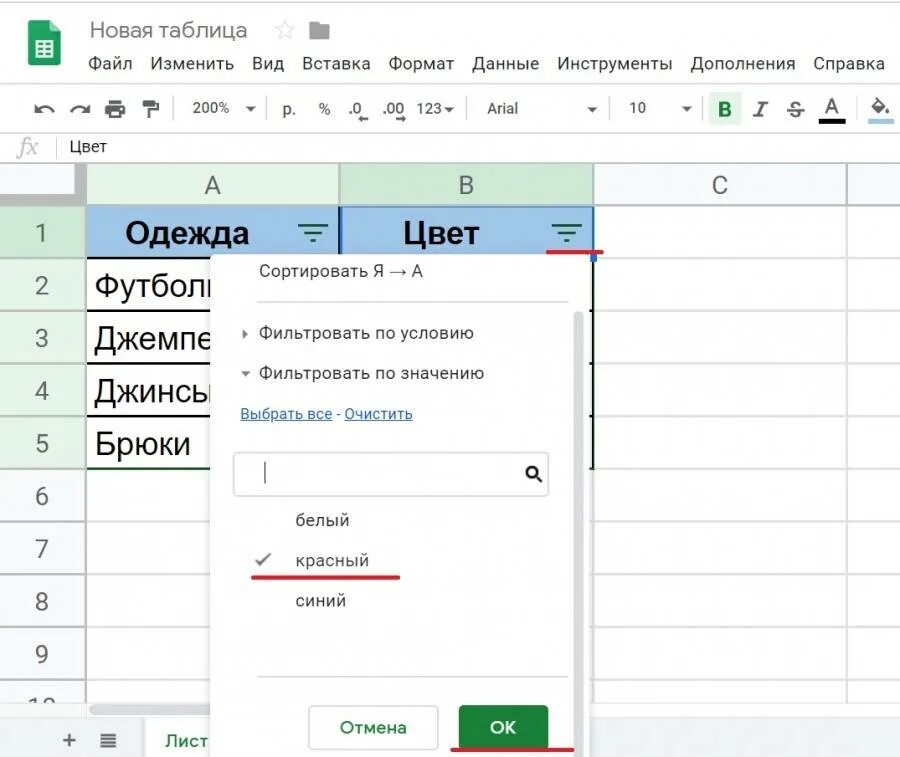Open the Файл menu
Image resolution: width=900 pixels, height=757 pixels.
click(x=110, y=63)
